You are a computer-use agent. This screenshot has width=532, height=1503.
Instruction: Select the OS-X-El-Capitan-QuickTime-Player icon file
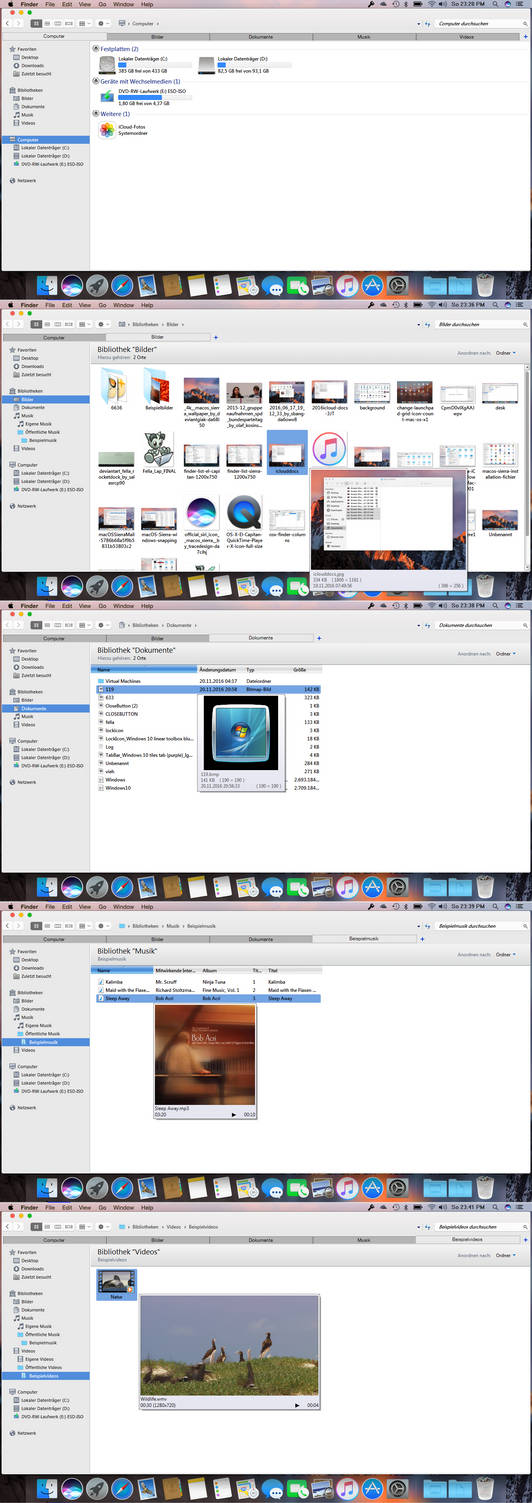pos(244,523)
